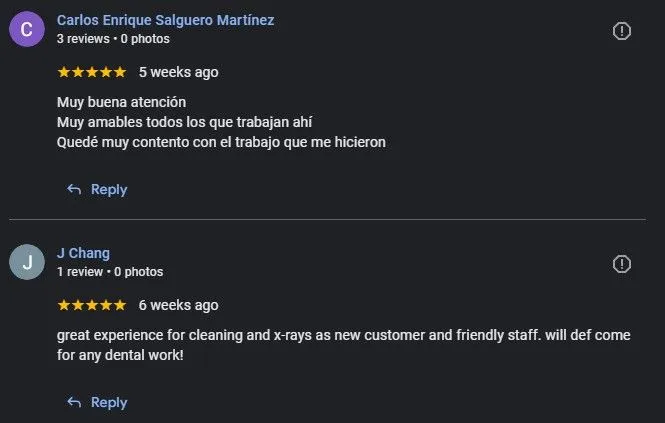Viewport: 665px width, 423px height.
Task: Select the "Muy buena atención" review text
Action: 122,102
